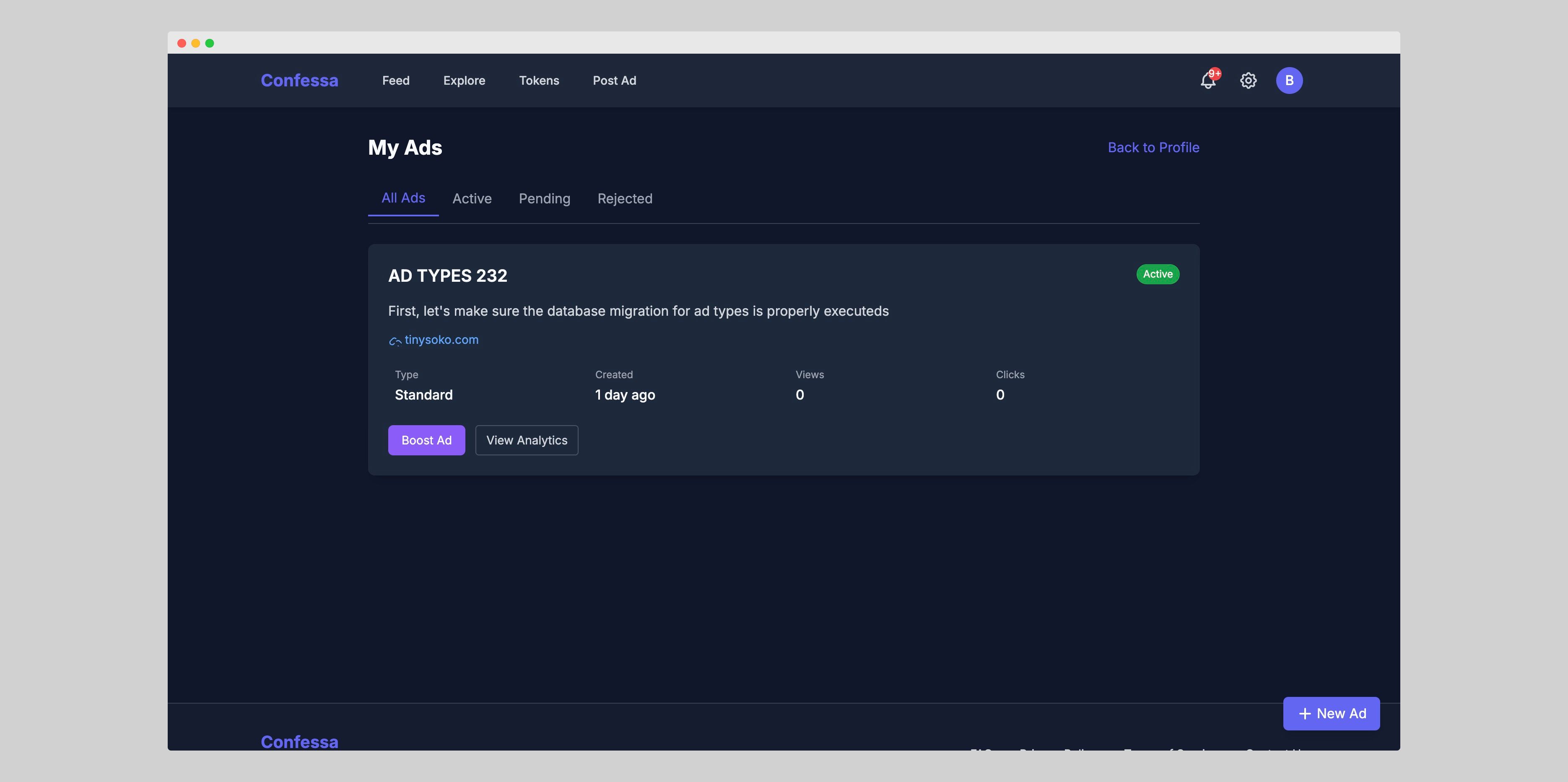1568x782 pixels.
Task: Click the Confessa logo in header
Action: coord(299,81)
